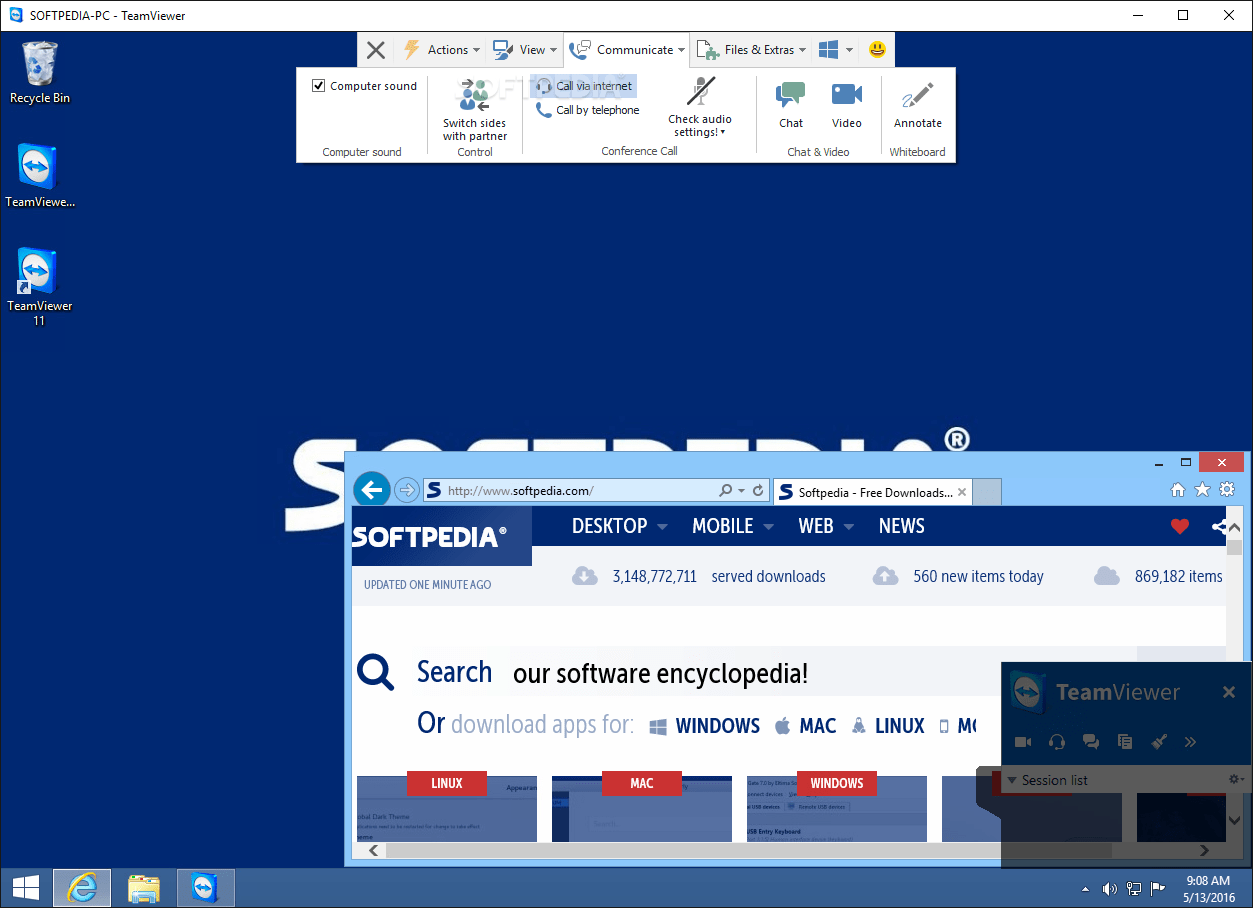This screenshot has width=1253, height=908.
Task: Click the red heart icon on Softpedia
Action: coord(1180,526)
